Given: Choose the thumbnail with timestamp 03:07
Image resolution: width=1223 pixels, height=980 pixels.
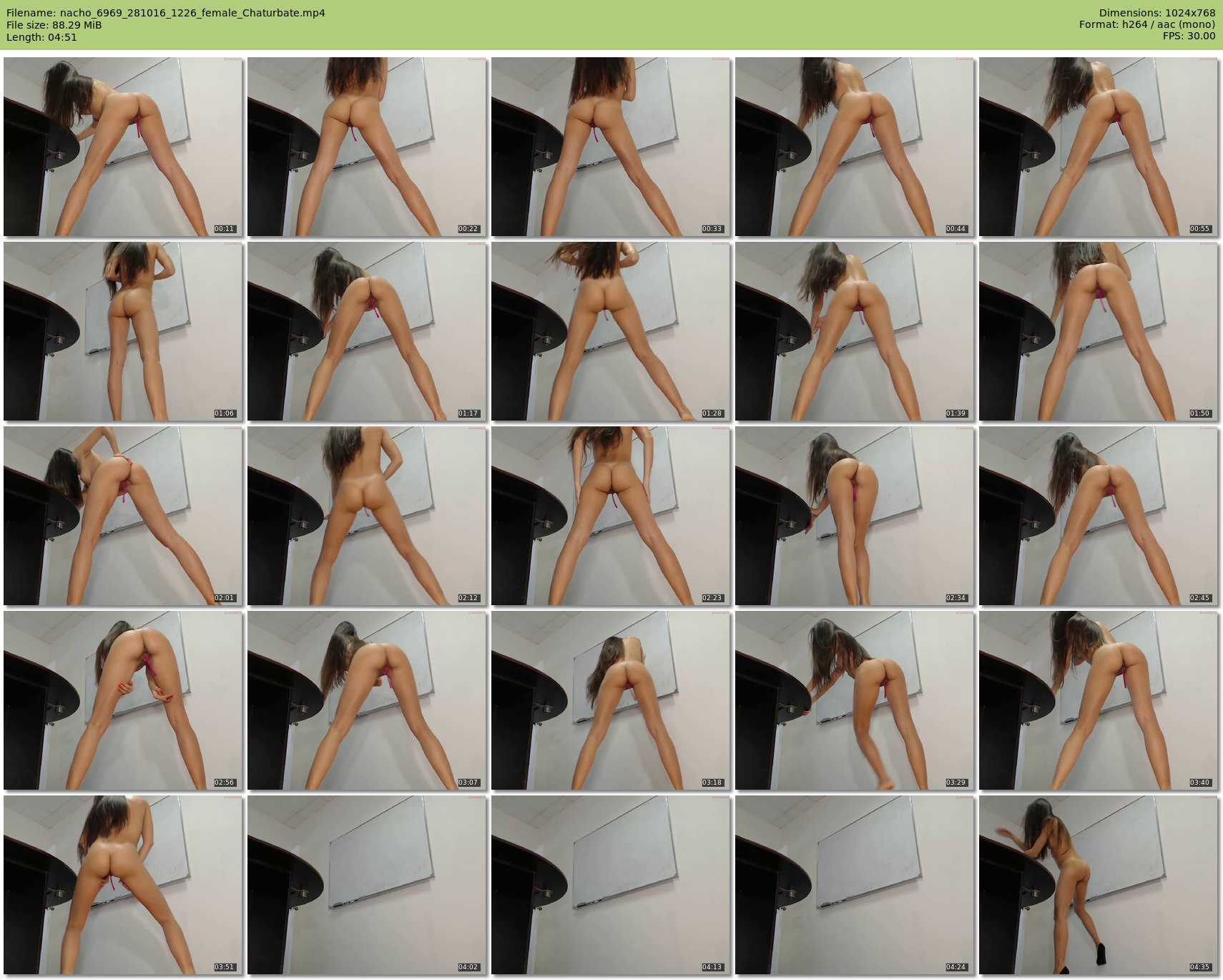Looking at the screenshot, I should click(367, 700).
